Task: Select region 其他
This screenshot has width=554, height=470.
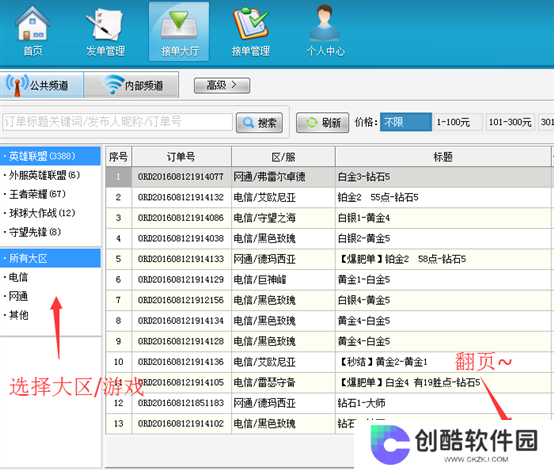Action: tap(50, 315)
